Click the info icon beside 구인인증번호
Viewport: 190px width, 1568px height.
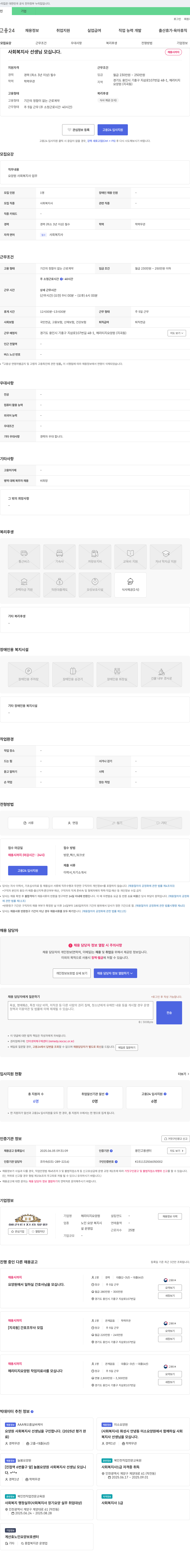[116, 1161]
